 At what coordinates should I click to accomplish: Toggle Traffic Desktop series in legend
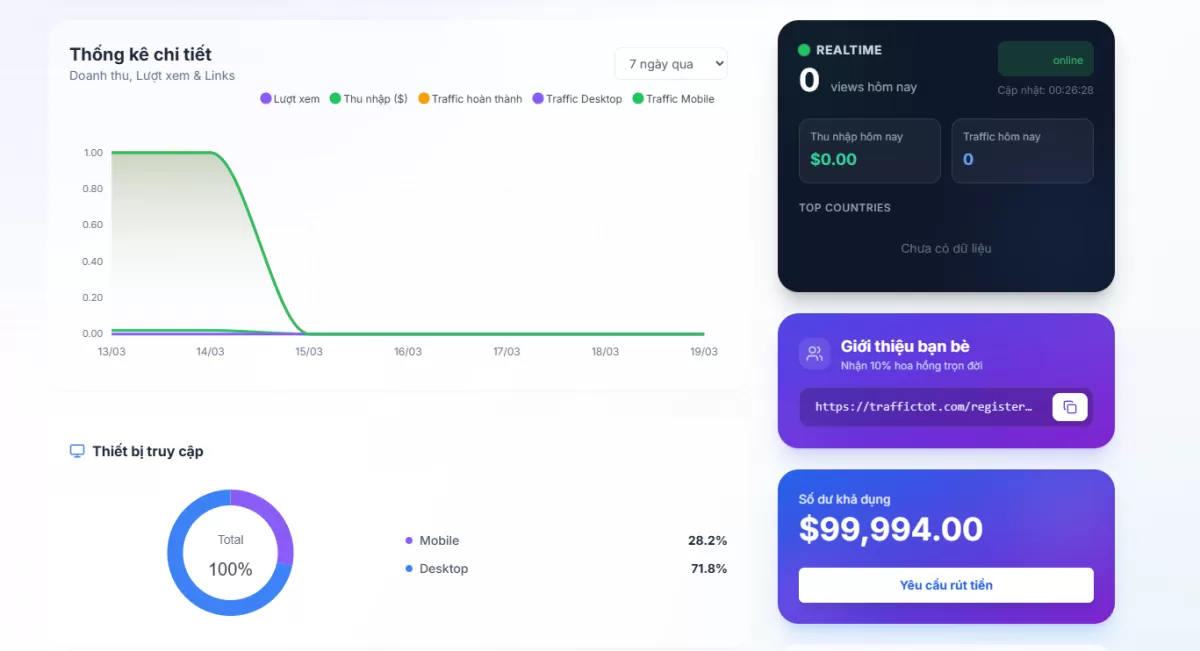coord(577,99)
